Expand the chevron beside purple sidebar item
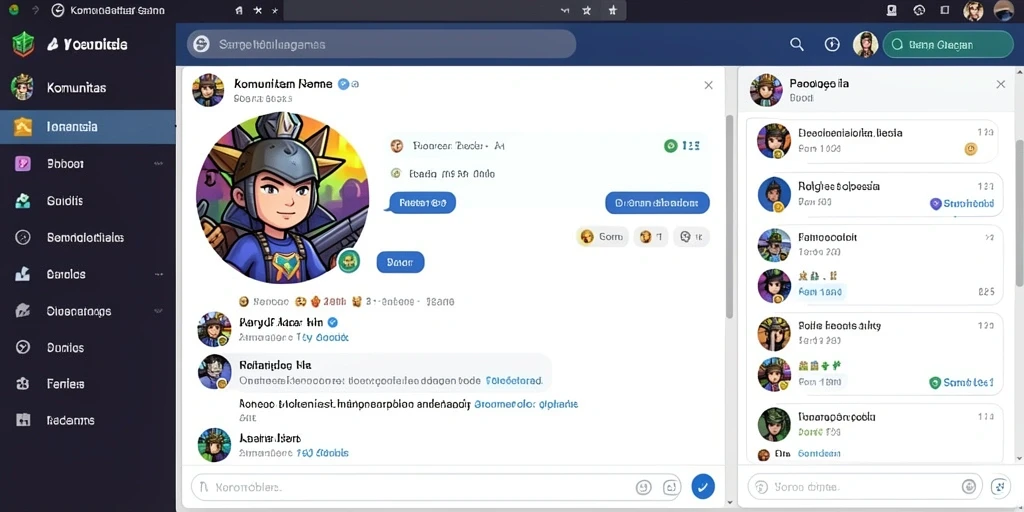 click(158, 163)
